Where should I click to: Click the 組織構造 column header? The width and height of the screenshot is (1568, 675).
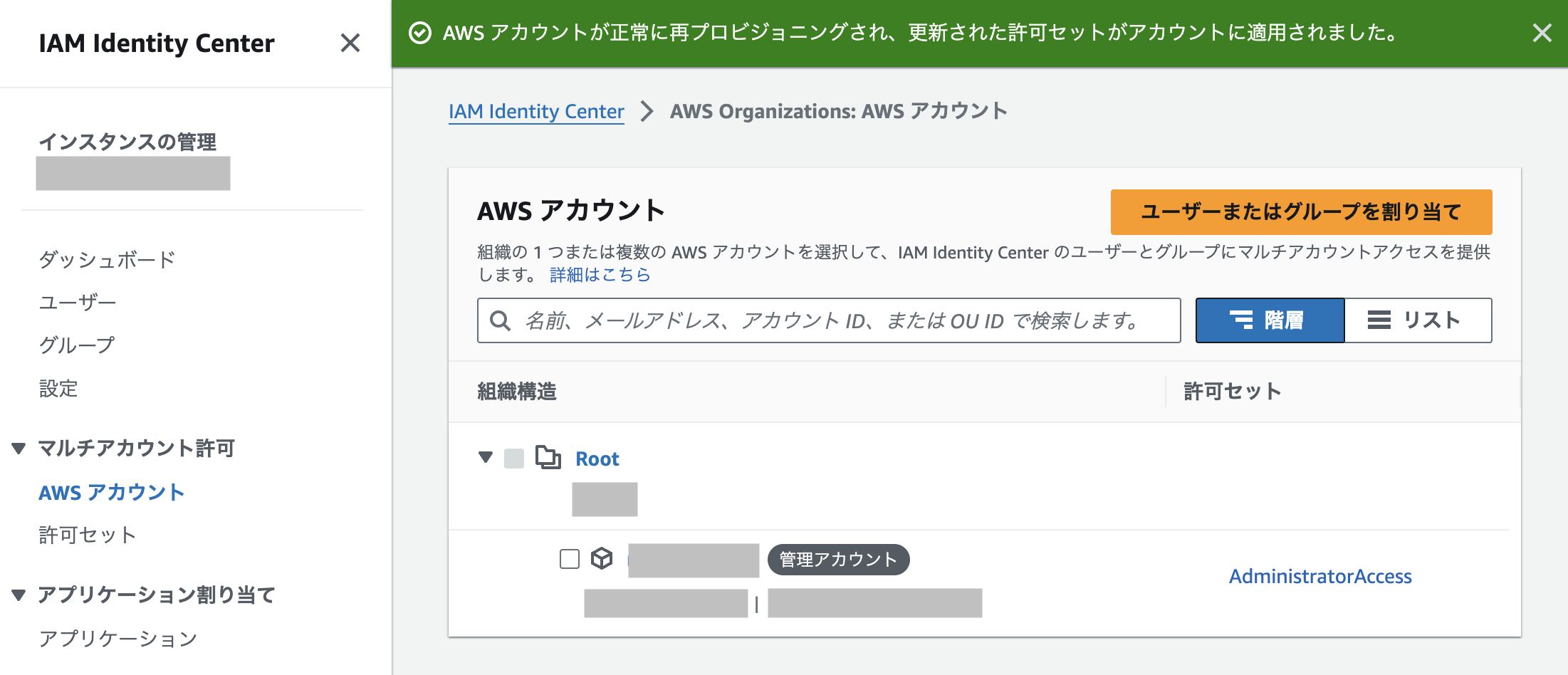tap(517, 392)
